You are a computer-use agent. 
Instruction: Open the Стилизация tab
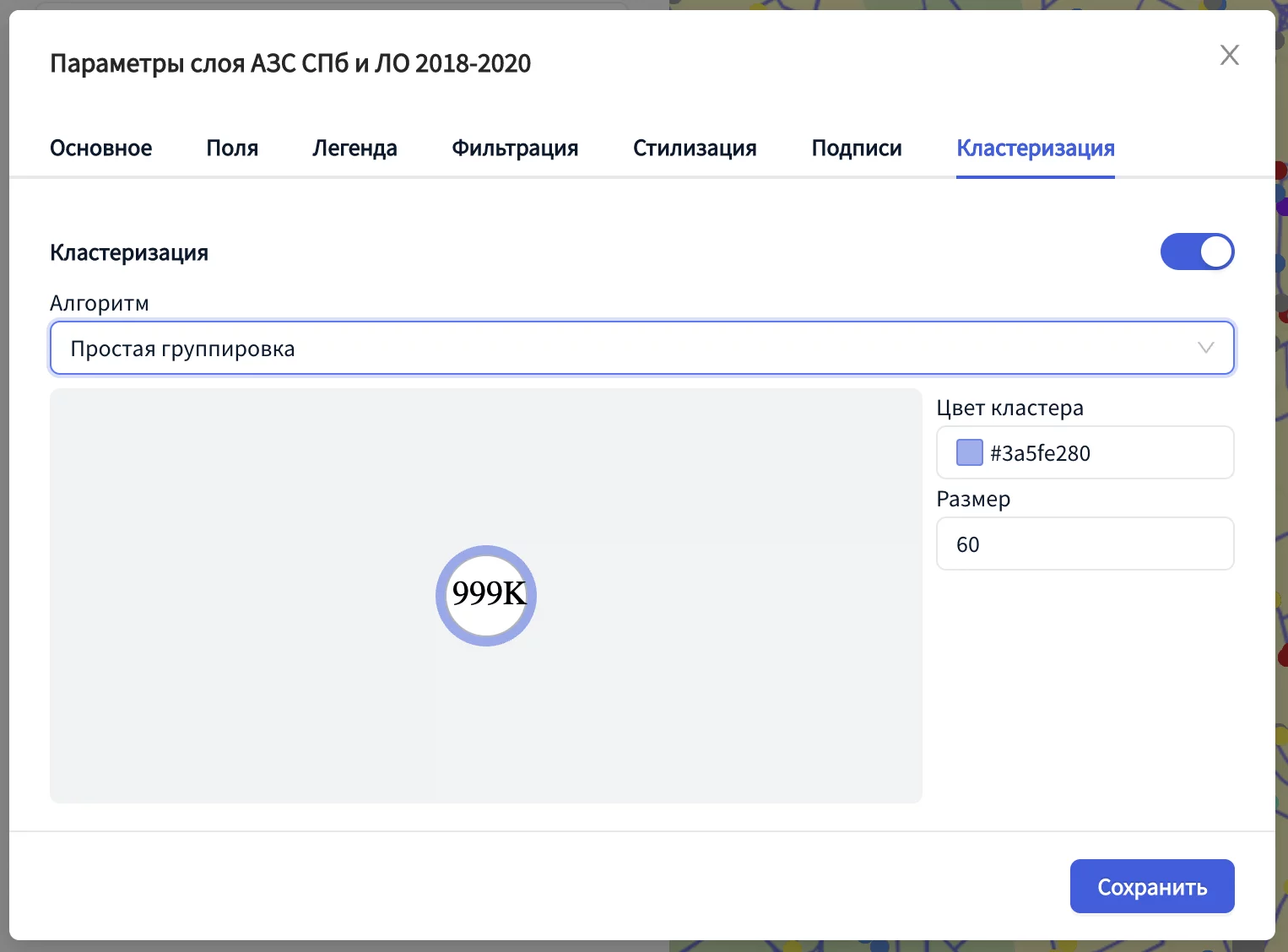(695, 149)
